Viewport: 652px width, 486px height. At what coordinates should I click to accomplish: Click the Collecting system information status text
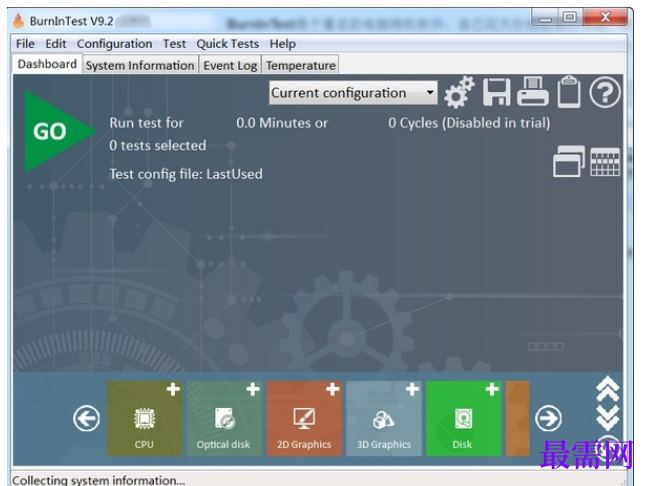point(99,480)
